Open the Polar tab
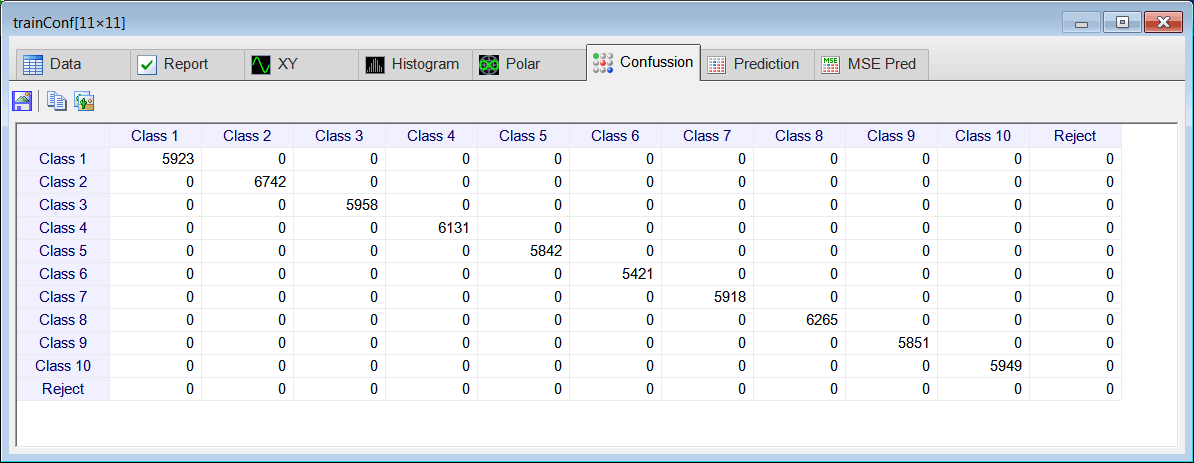Image resolution: width=1194 pixels, height=463 pixels. click(529, 65)
